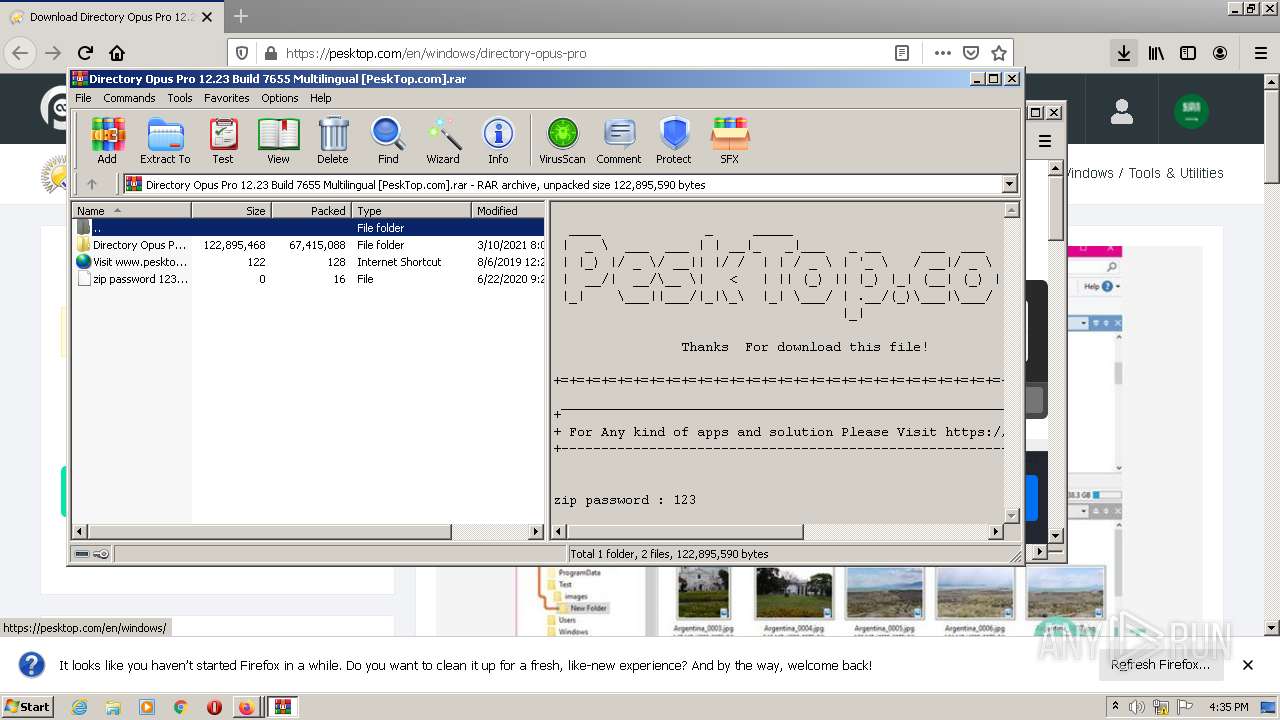Image resolution: width=1280 pixels, height=720 pixels.
Task: Open the Commands menu
Action: pyautogui.click(x=129, y=98)
